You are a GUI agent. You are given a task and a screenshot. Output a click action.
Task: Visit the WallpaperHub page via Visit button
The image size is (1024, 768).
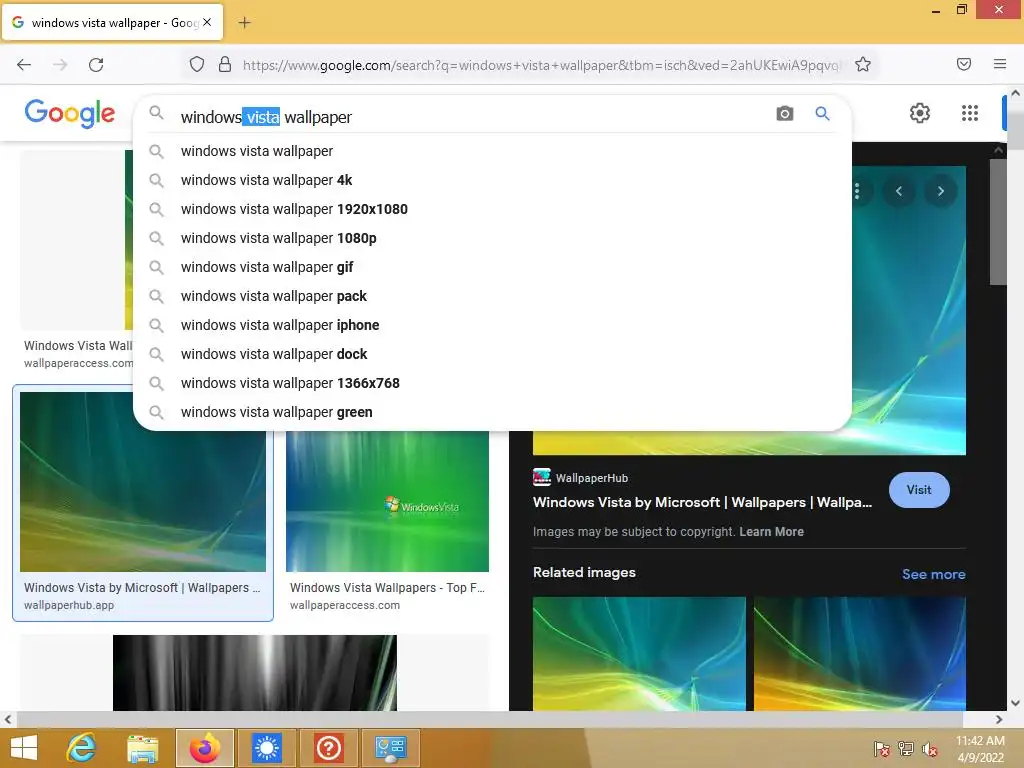[919, 490]
